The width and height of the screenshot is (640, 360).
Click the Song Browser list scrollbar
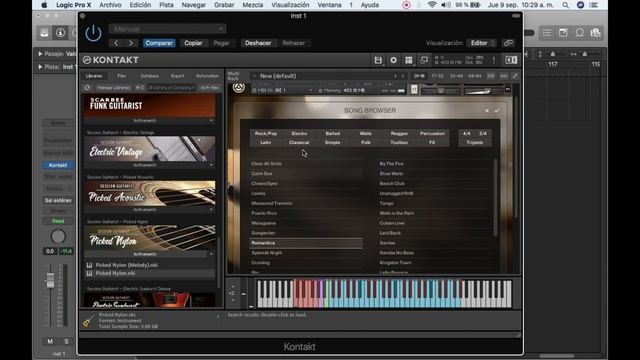[x=496, y=198]
